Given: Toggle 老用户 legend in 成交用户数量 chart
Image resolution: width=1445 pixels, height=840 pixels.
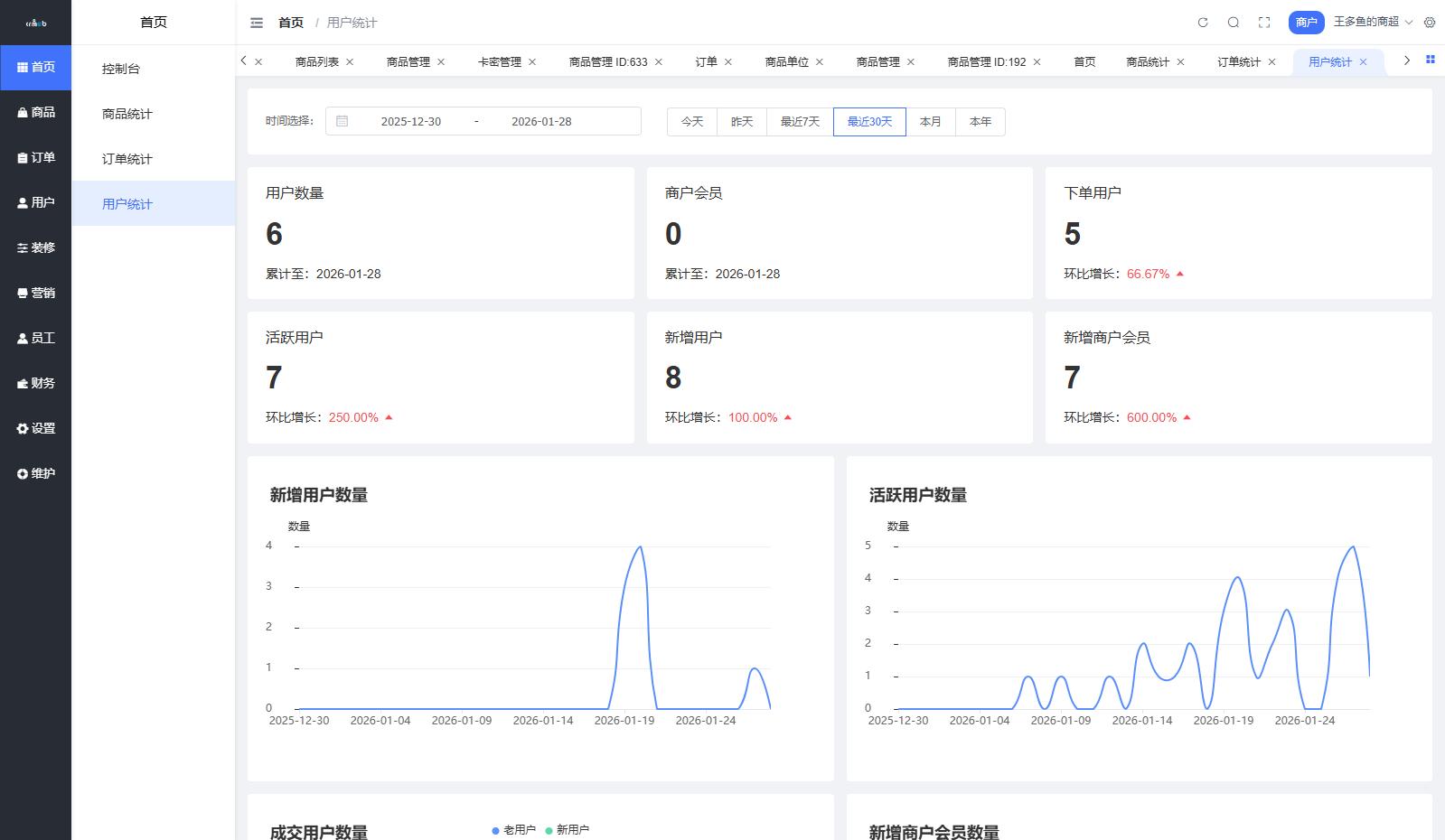Looking at the screenshot, I should [x=514, y=830].
